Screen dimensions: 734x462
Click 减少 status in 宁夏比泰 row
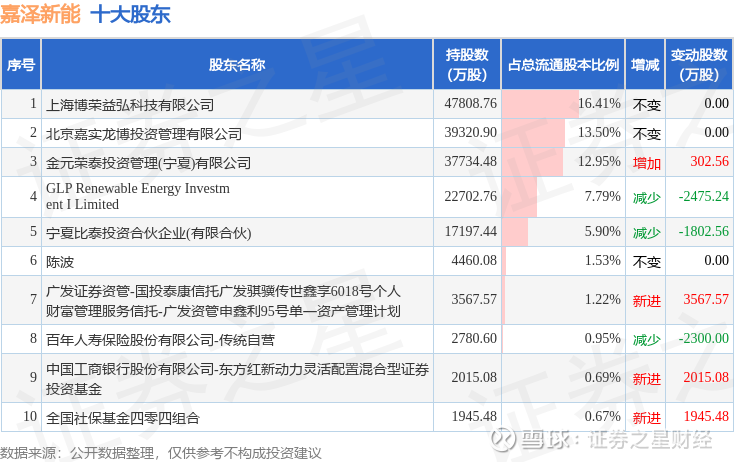tap(646, 233)
